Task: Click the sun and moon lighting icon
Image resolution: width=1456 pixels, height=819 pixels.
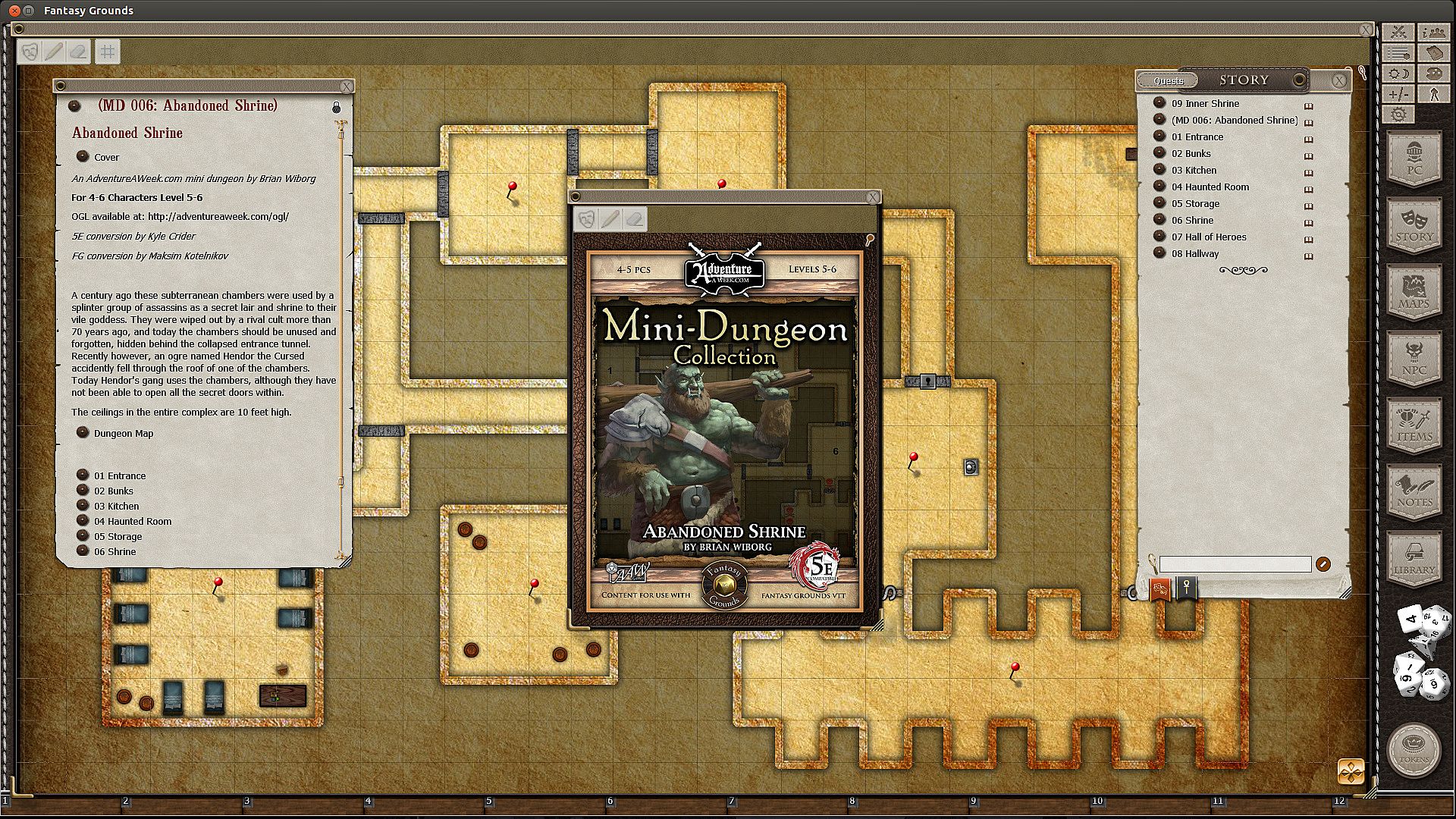Action: click(x=1399, y=74)
